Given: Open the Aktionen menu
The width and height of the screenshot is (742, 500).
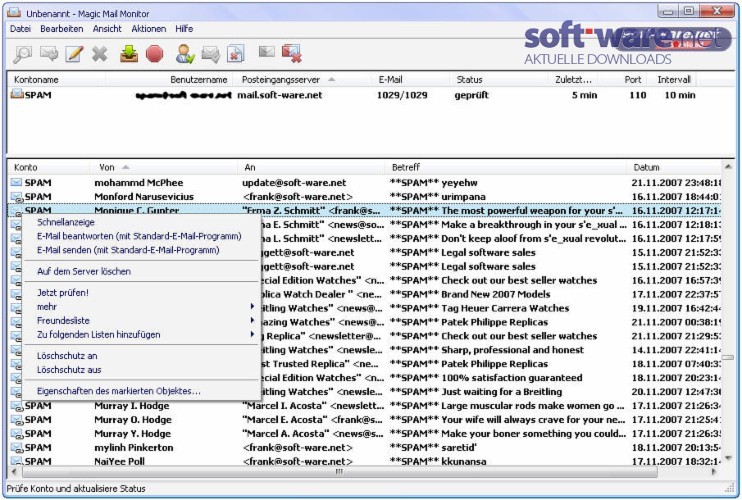Looking at the screenshot, I should click(149, 29).
